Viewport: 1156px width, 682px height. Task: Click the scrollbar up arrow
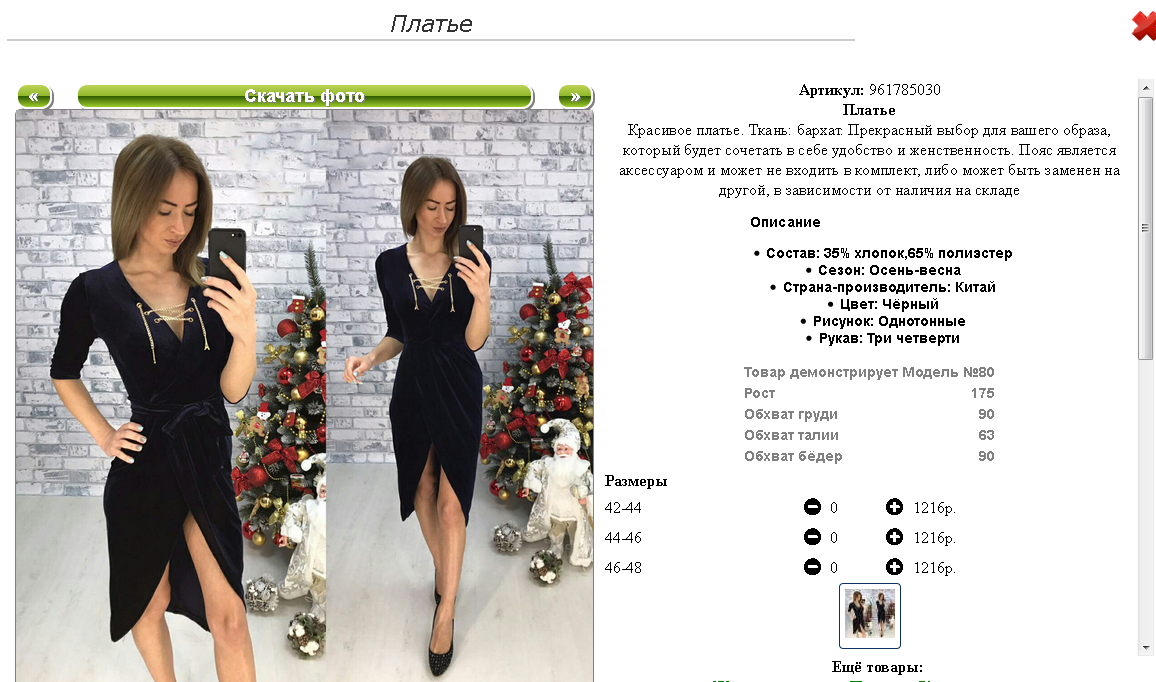[1145, 88]
